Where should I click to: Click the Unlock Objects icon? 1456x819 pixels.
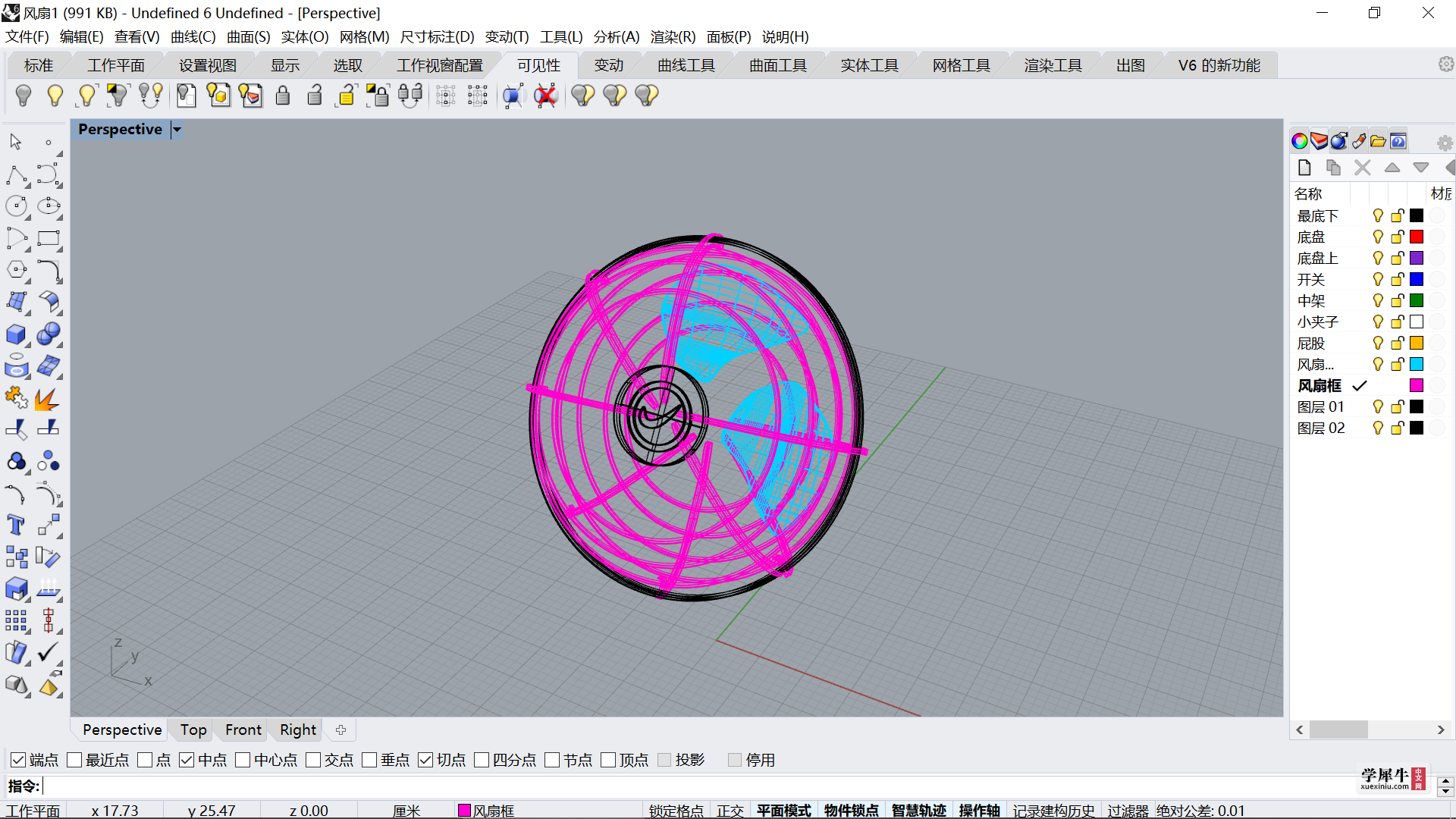(x=315, y=96)
